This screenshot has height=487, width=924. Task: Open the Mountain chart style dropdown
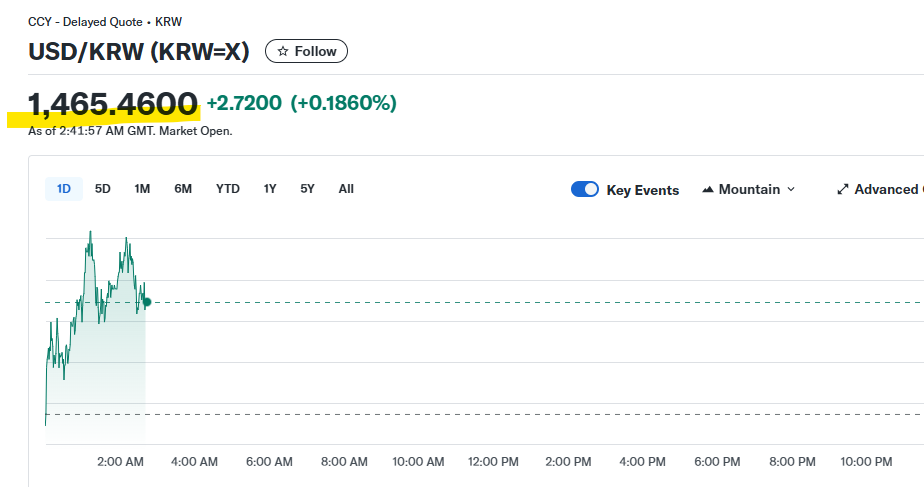pyautogui.click(x=749, y=189)
